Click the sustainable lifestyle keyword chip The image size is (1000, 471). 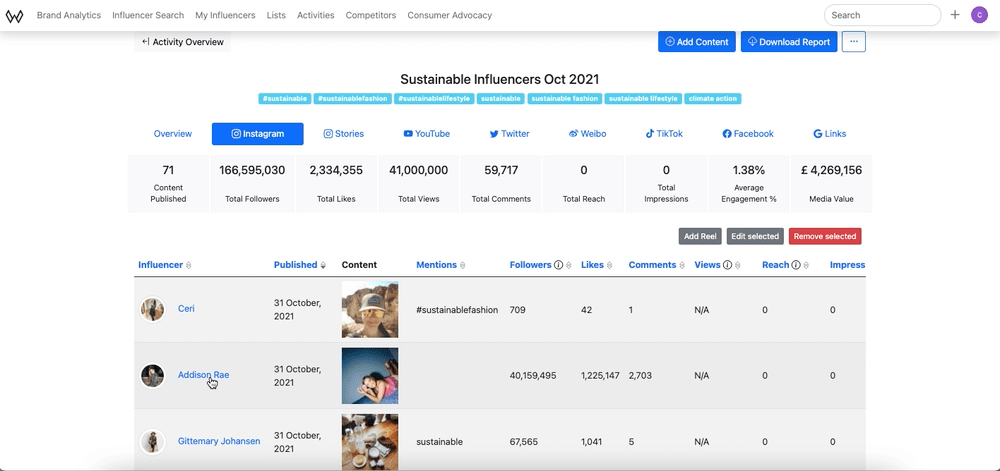[x=643, y=99]
